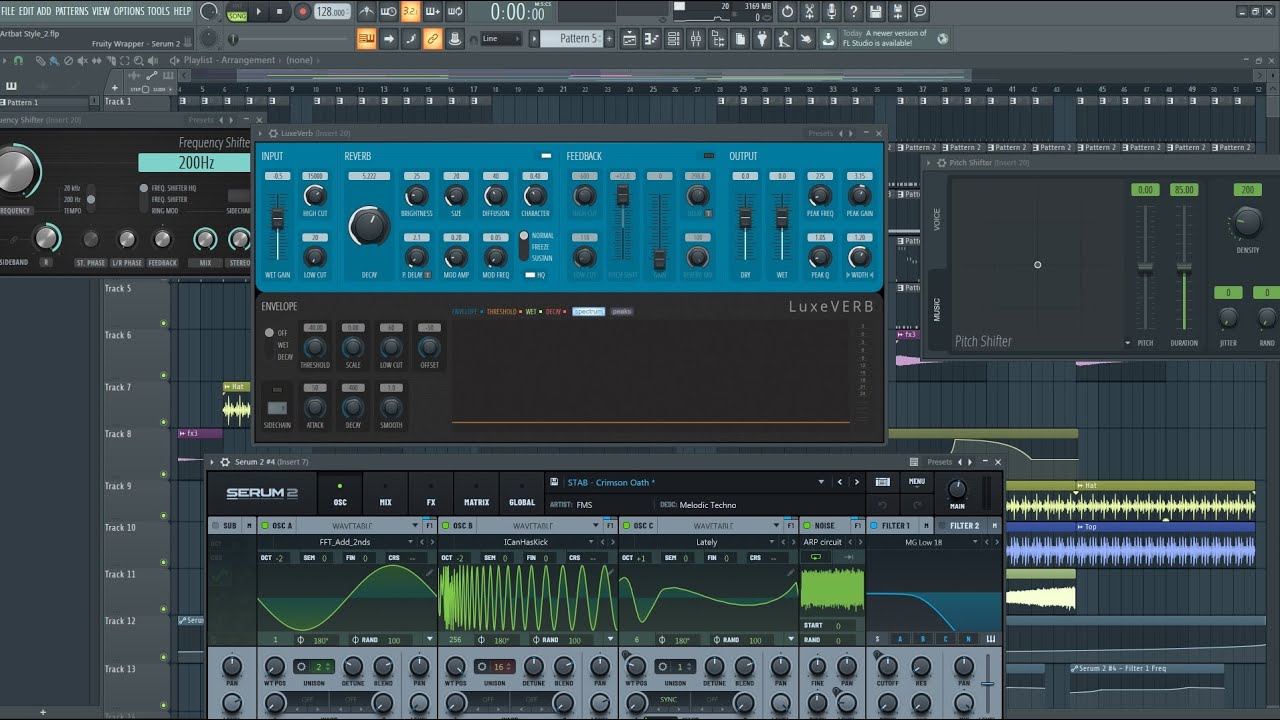
Task: Open the Mixer window from toolbar
Action: pyautogui.click(x=696, y=39)
